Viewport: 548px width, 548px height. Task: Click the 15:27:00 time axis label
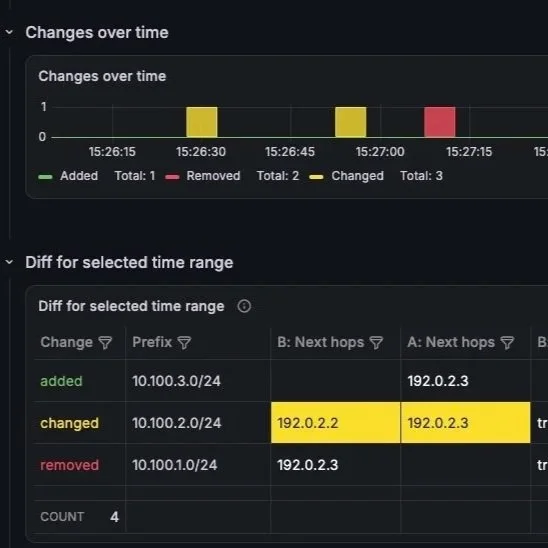pos(380,152)
